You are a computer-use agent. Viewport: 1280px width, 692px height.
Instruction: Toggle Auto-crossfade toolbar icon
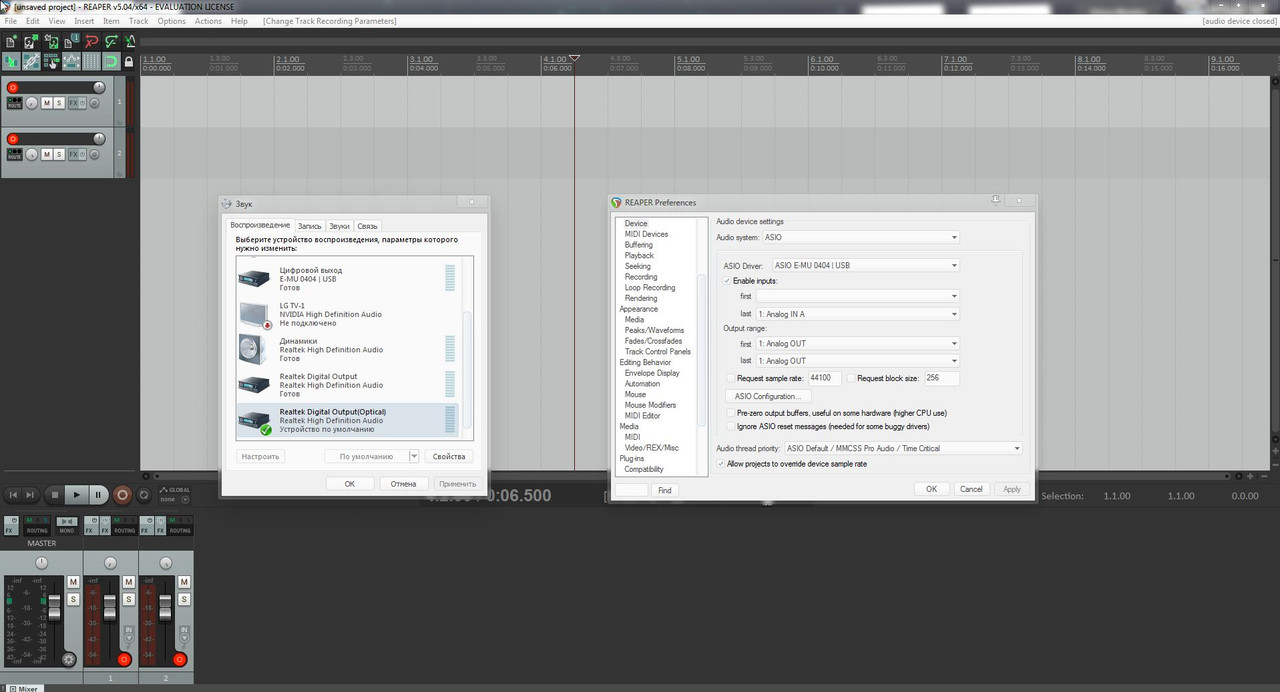[11, 61]
